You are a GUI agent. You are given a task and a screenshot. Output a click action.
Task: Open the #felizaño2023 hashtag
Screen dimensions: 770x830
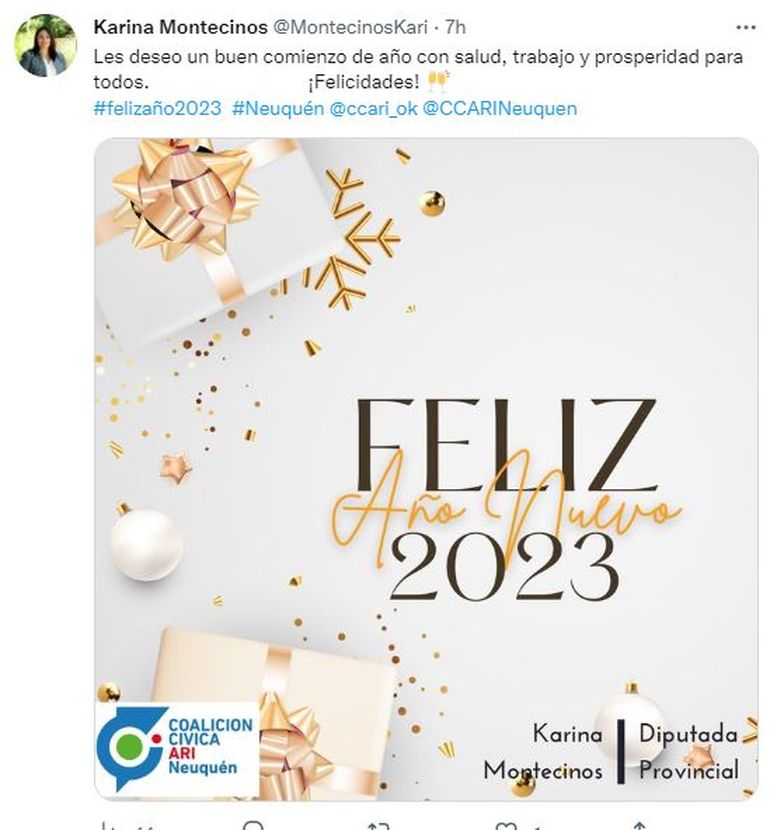coord(157,109)
